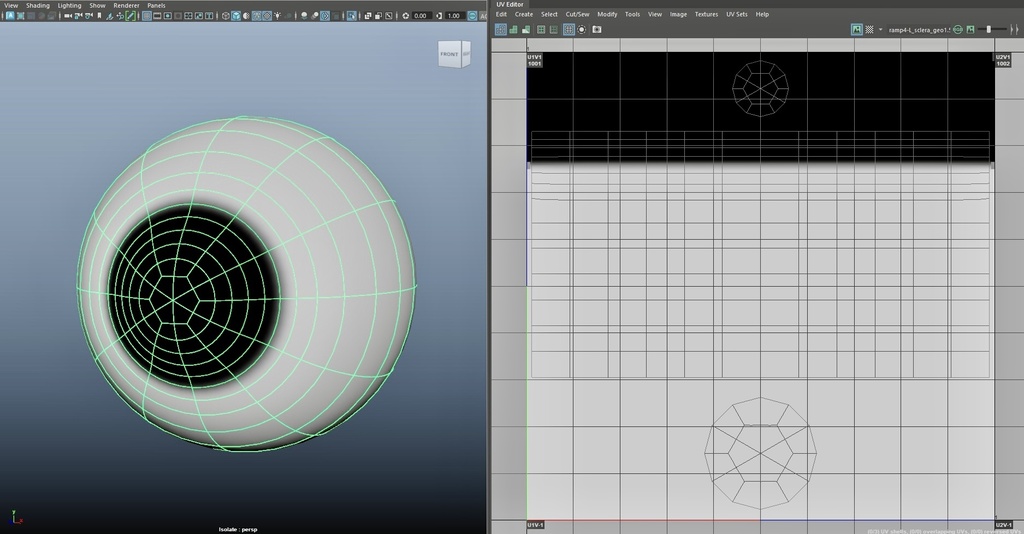Viewport: 1024px width, 534px height.
Task: Click the checkered tile pattern icon
Action: pos(869,29)
